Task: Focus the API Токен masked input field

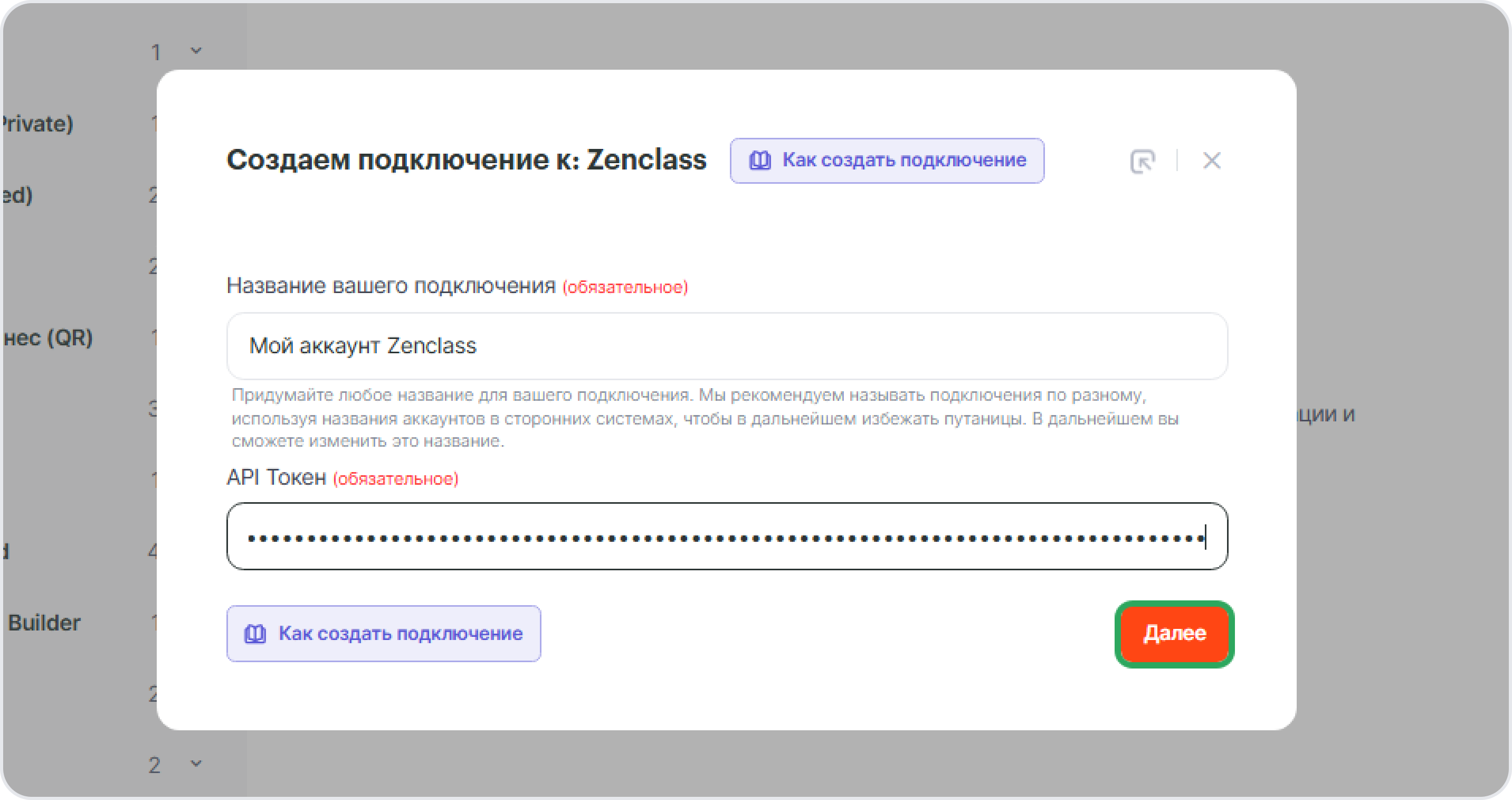Action: [727, 537]
